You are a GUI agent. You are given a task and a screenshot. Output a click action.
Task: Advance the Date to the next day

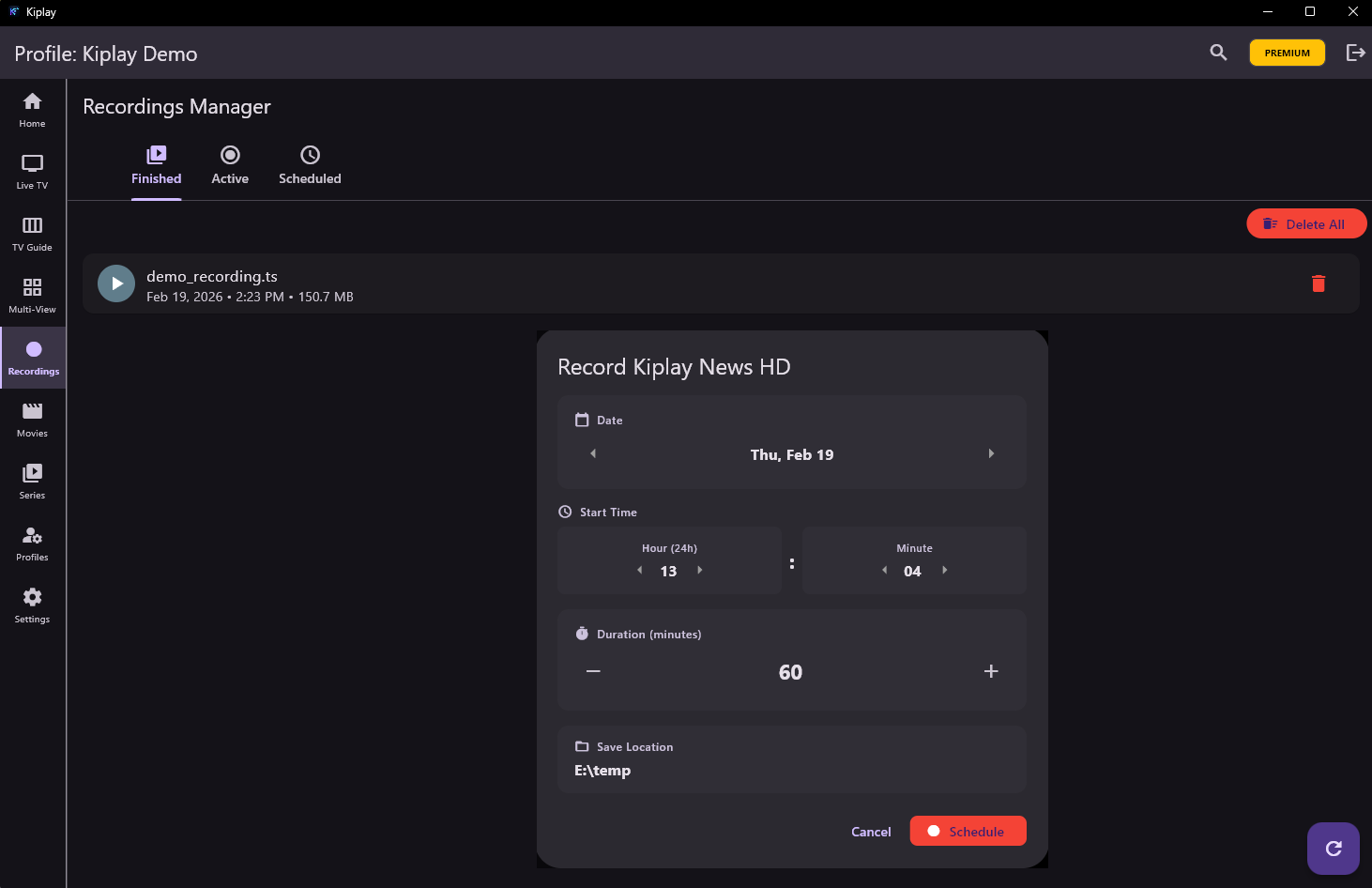(x=991, y=453)
